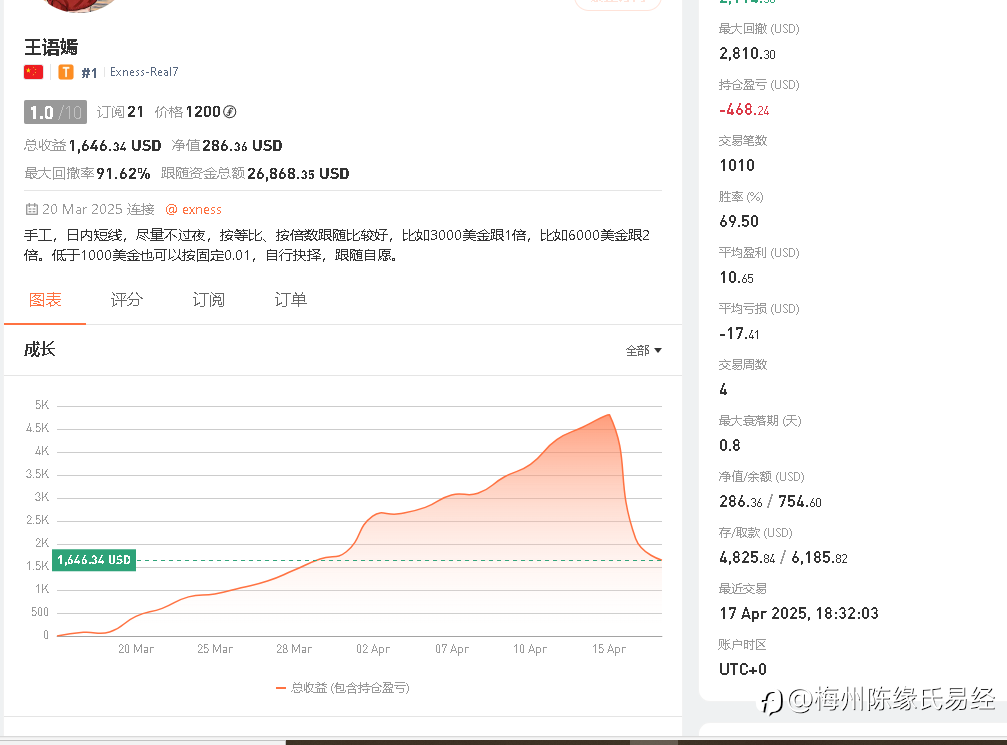Open the 图表 chart tab
1007x745 pixels.
(x=45, y=300)
